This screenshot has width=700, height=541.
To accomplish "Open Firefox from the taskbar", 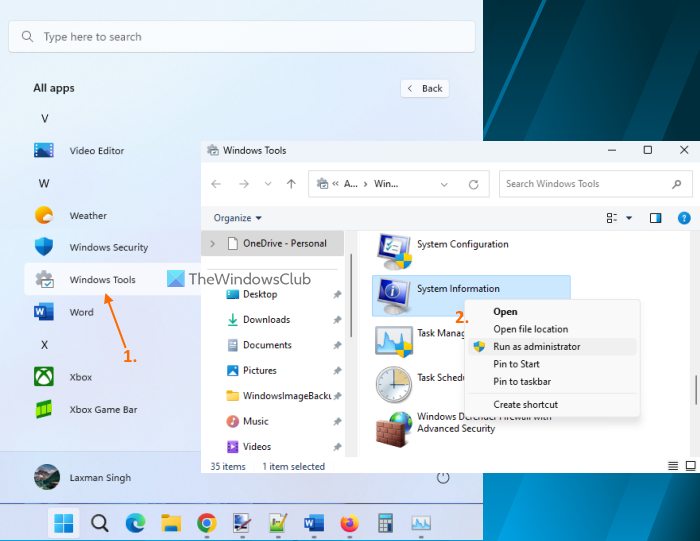I will pos(349,522).
